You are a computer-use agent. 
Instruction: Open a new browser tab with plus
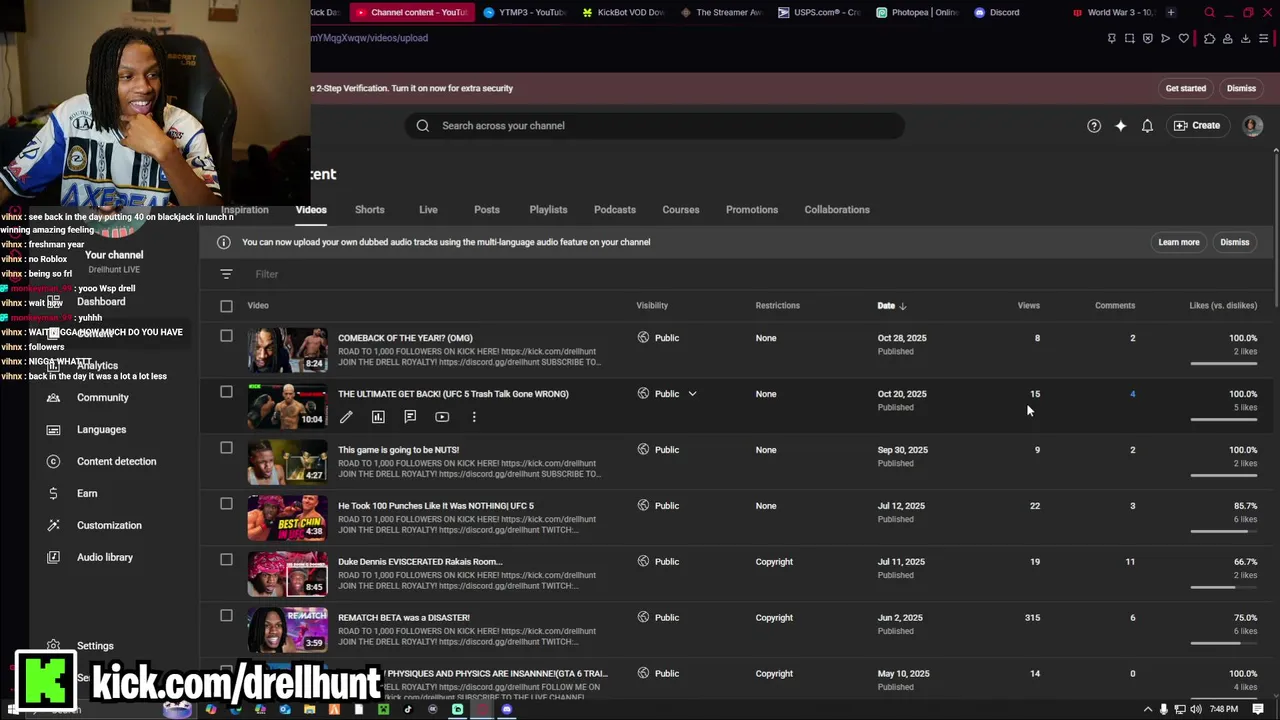click(1171, 13)
